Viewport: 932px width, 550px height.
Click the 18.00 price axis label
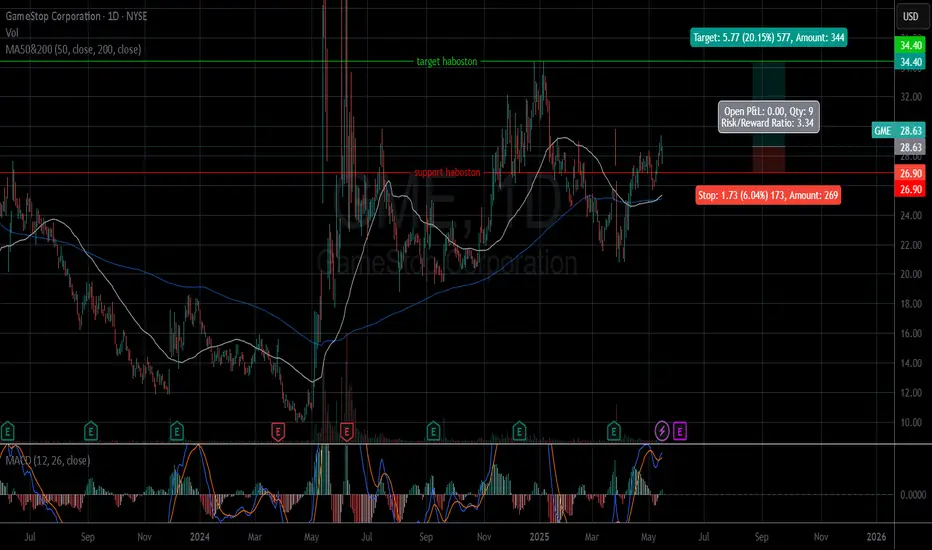911,304
